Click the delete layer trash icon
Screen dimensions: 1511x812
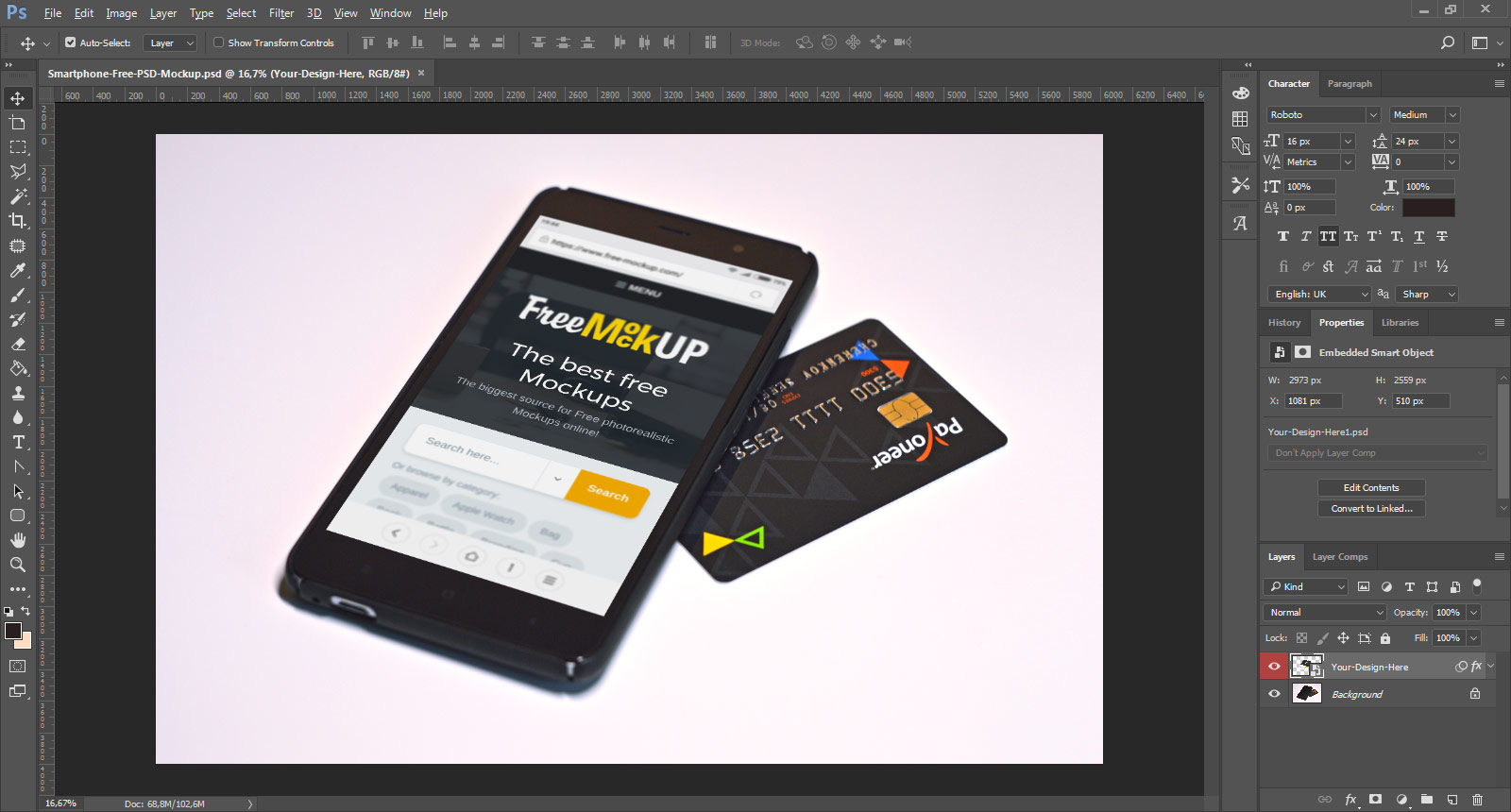coord(1478,799)
